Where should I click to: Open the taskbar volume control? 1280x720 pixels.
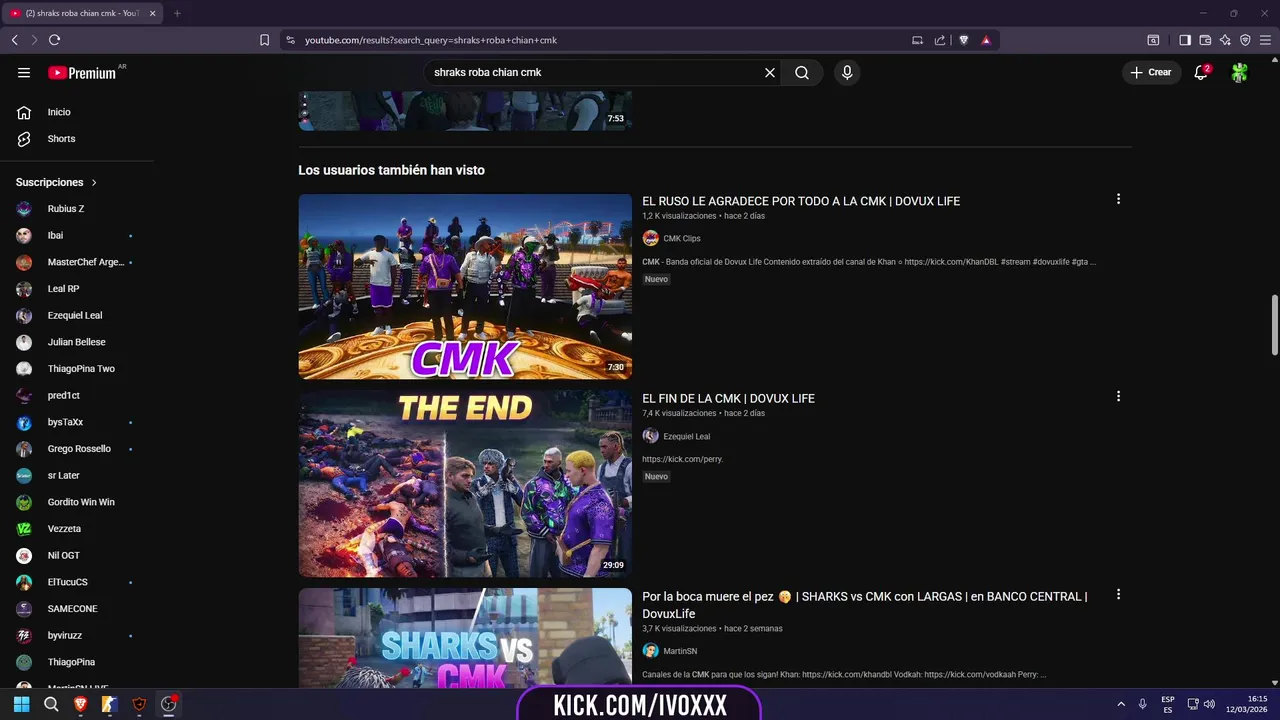click(1209, 704)
